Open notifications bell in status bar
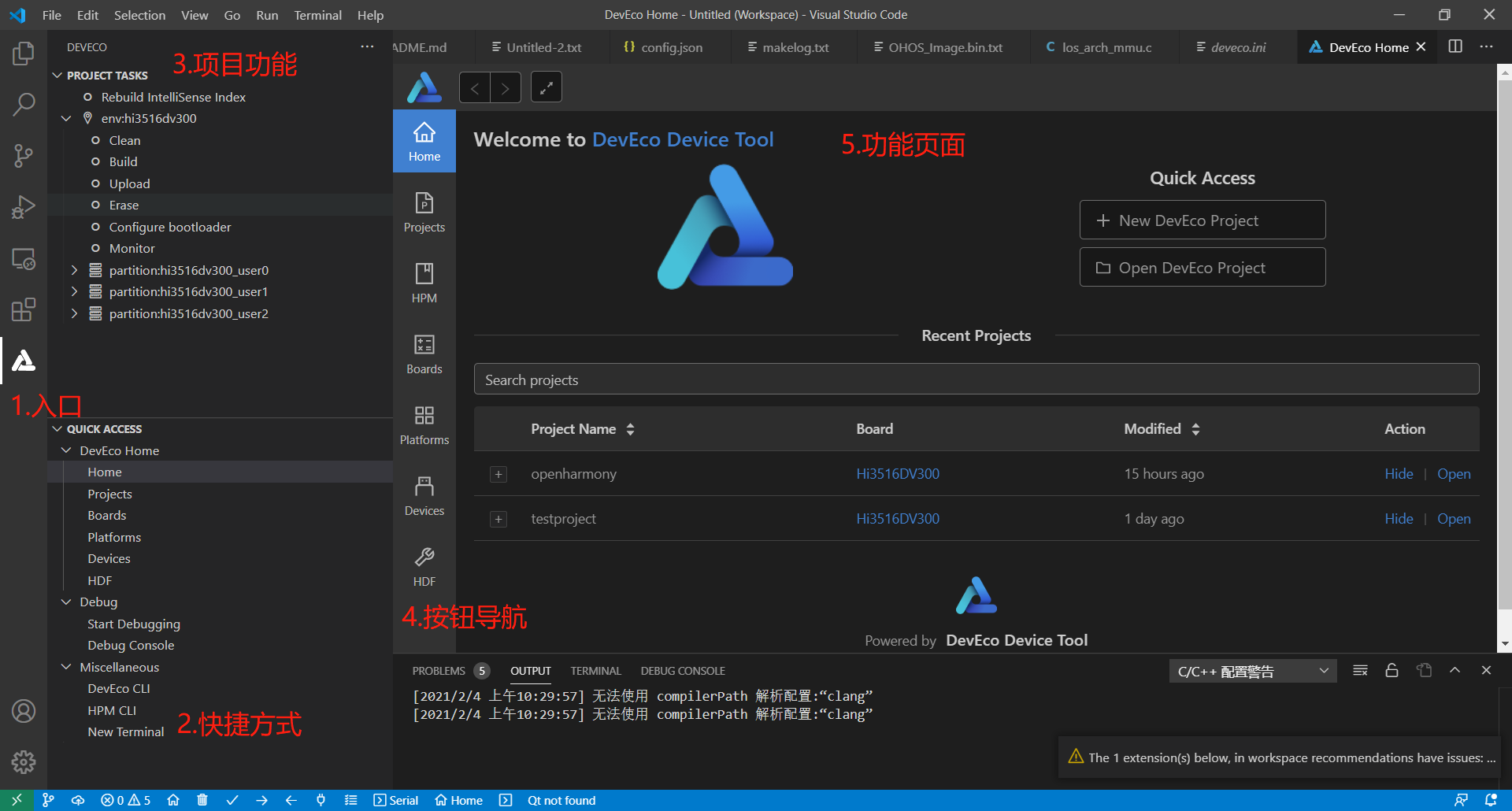The height and width of the screenshot is (811, 1512). point(1490,800)
